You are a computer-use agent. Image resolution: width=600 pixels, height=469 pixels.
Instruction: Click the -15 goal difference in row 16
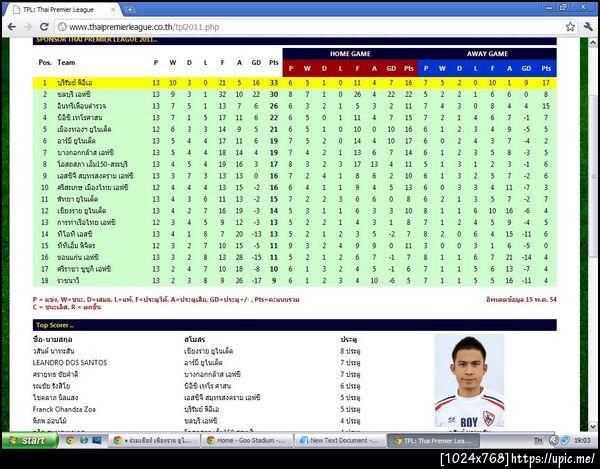coord(256,257)
